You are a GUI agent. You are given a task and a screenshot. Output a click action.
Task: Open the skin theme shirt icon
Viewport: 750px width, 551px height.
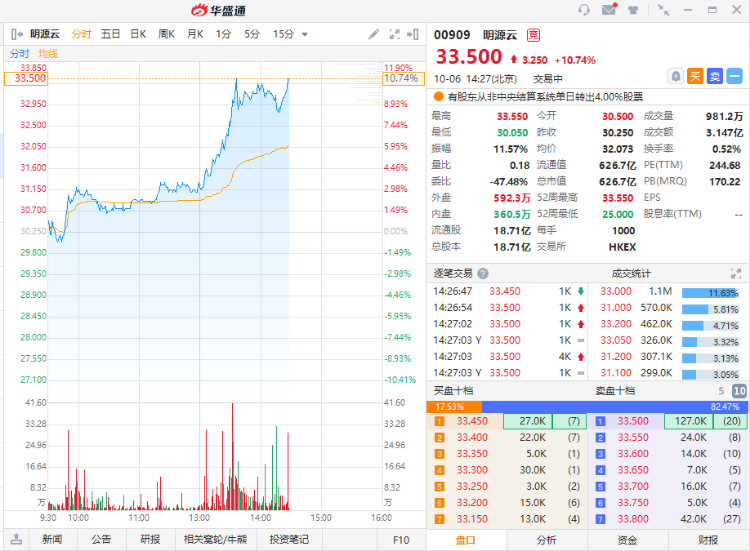[633, 10]
